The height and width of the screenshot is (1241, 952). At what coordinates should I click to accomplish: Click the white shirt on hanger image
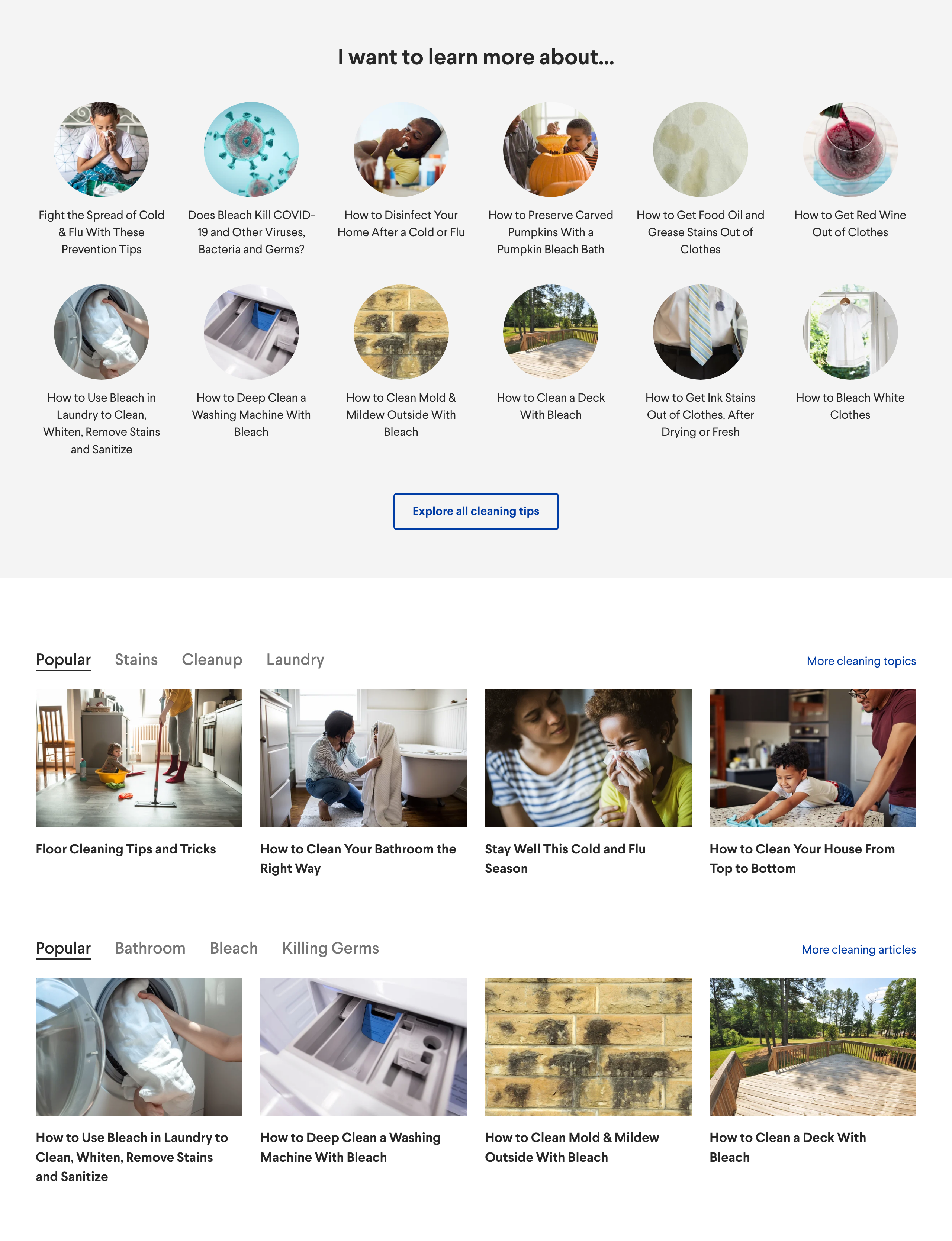click(x=850, y=332)
